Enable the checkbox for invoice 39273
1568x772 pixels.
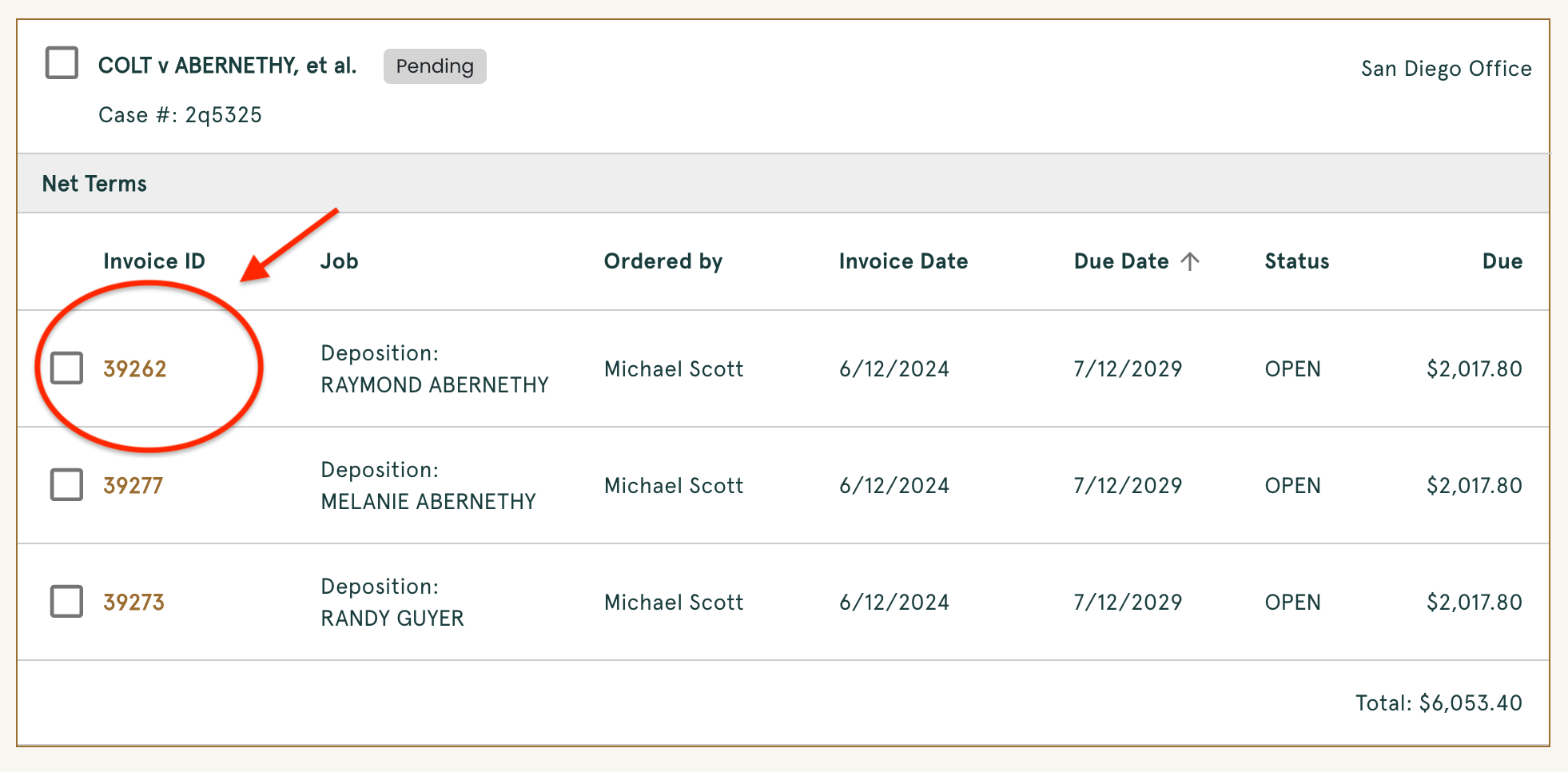tap(66, 601)
